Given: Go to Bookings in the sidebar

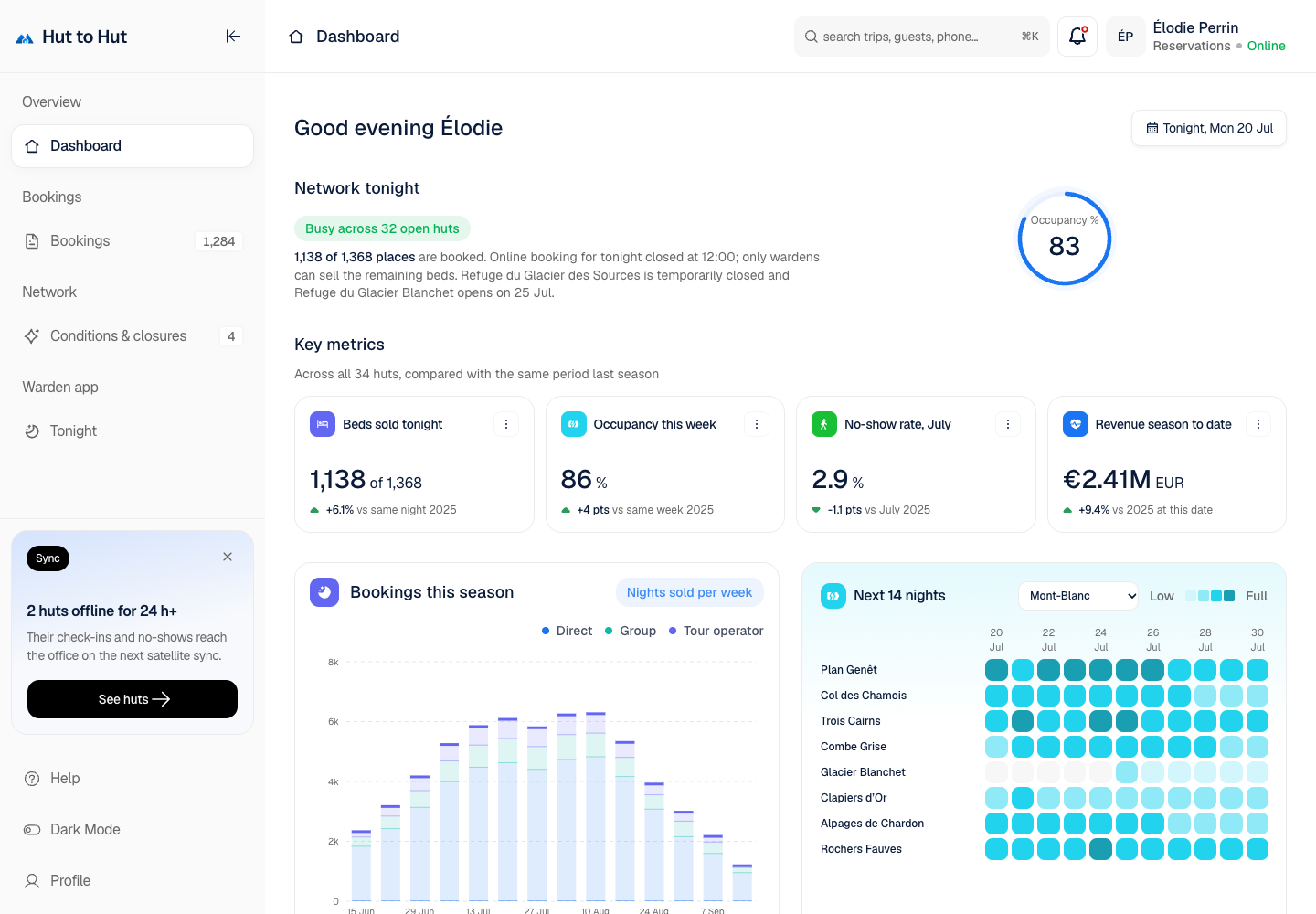Looking at the screenshot, I should (x=133, y=241).
